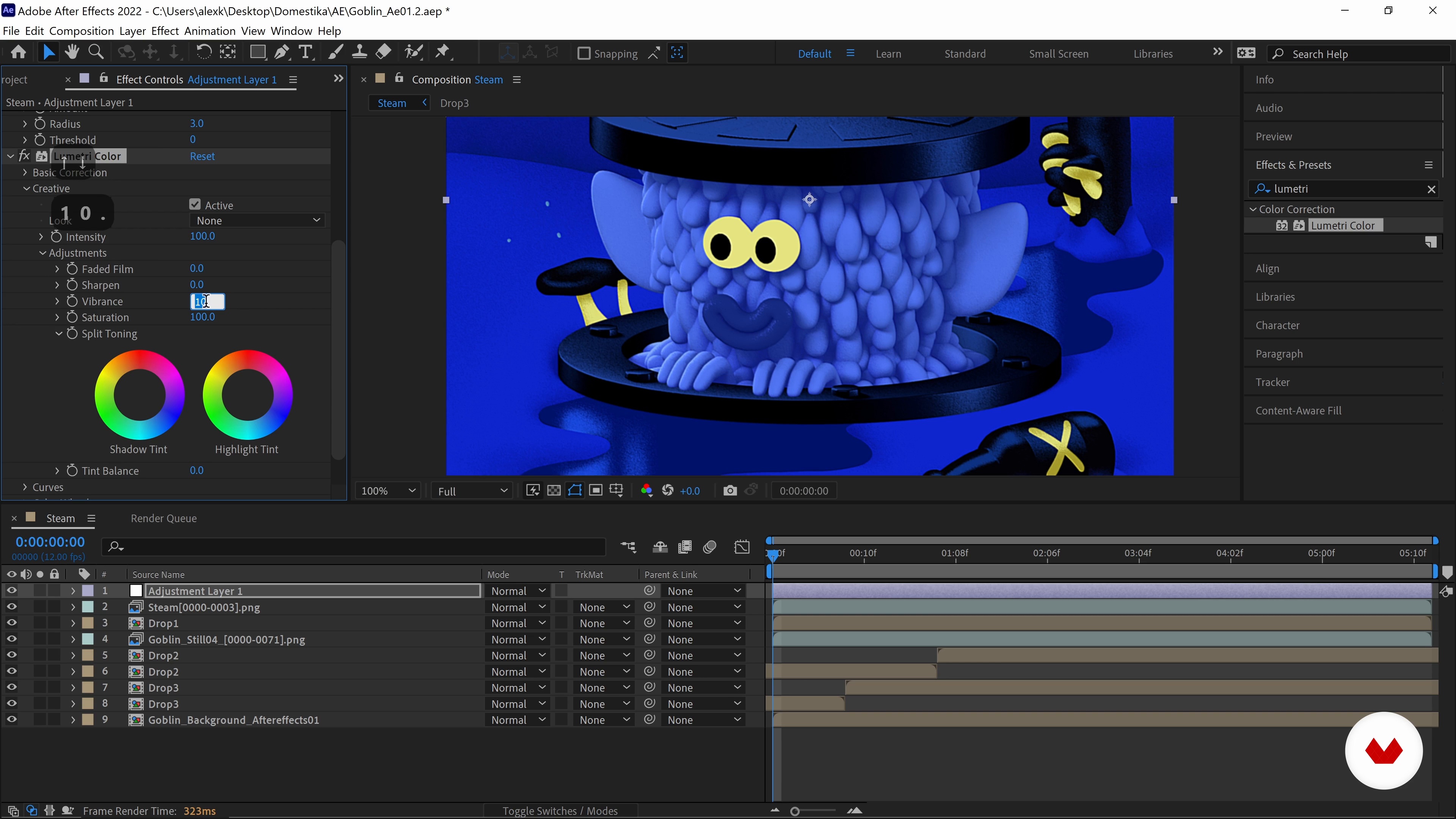The image size is (1456, 819).
Task: Select the Rectangle shape tool
Action: 258,53
